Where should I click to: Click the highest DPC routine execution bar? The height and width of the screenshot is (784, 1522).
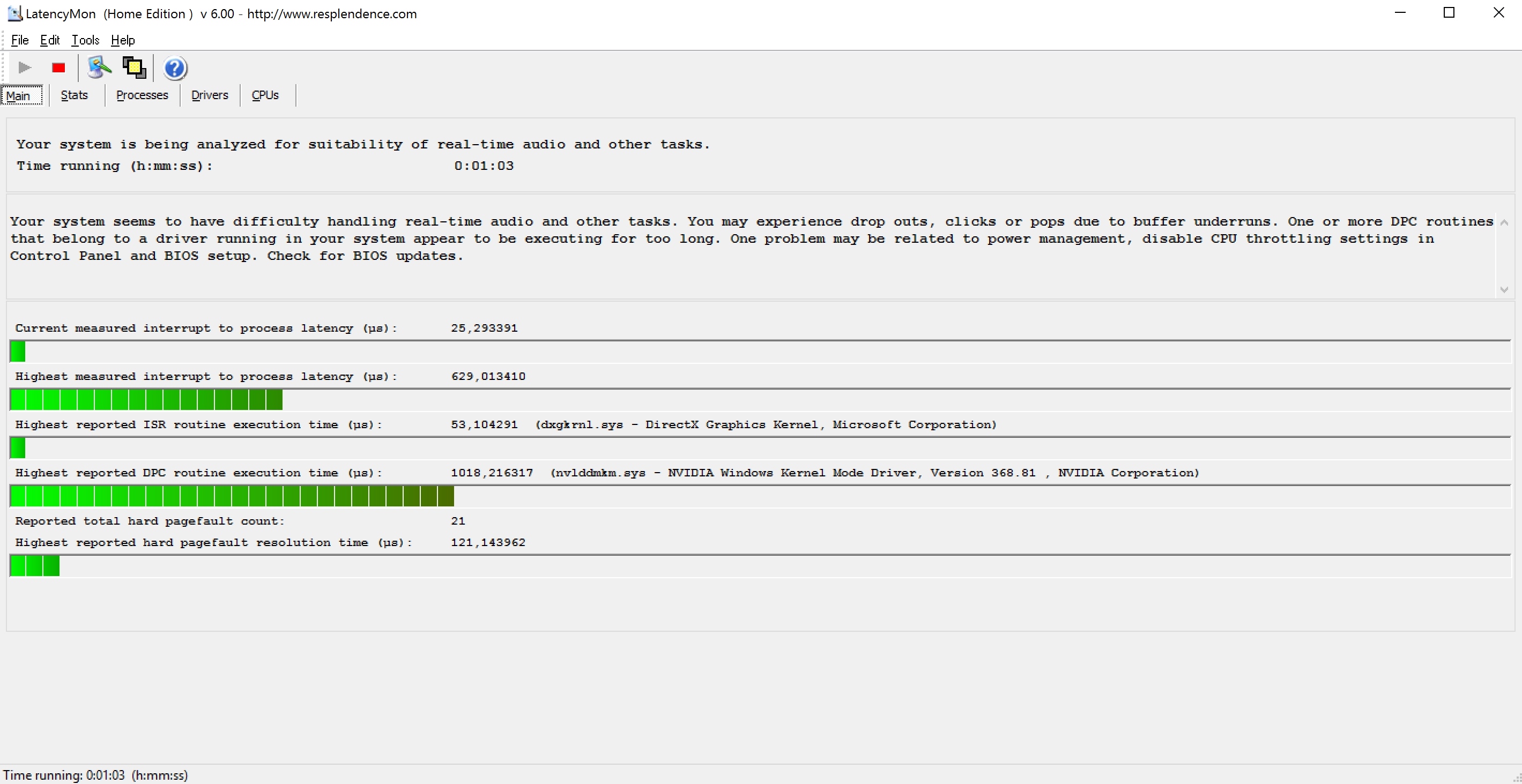(x=760, y=496)
